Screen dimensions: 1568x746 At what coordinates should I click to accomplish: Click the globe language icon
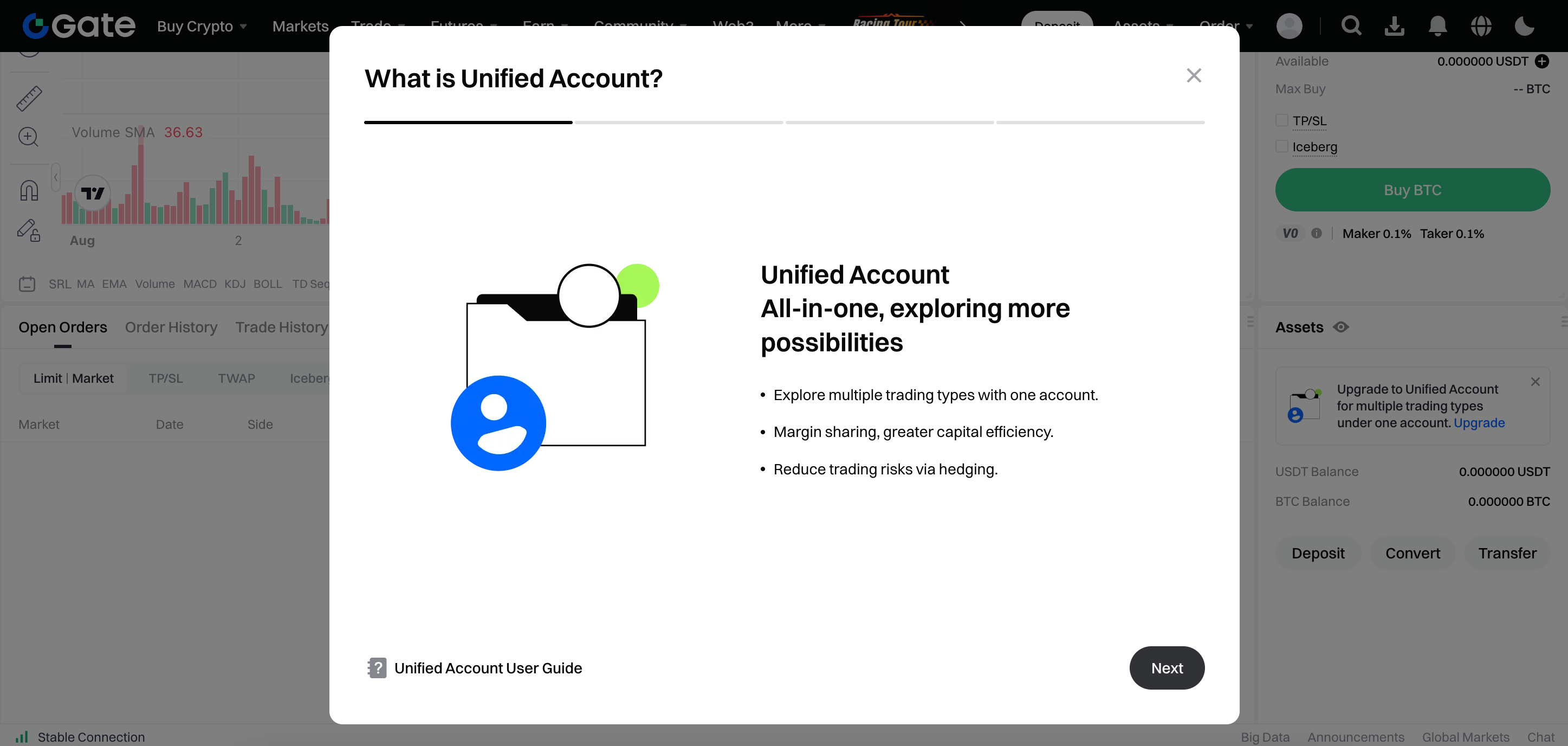1480,25
